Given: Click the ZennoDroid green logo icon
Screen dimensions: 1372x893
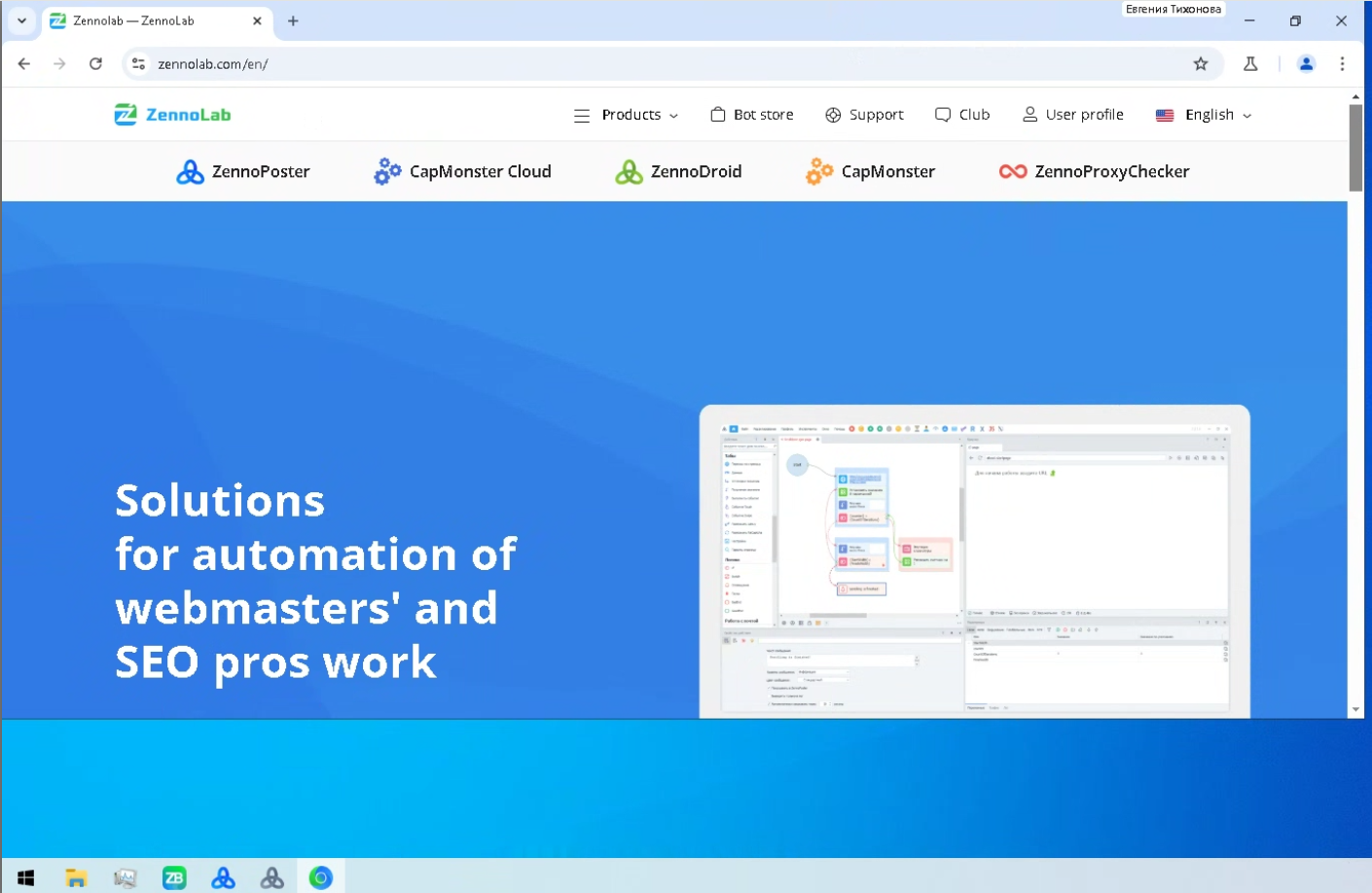Looking at the screenshot, I should [629, 171].
